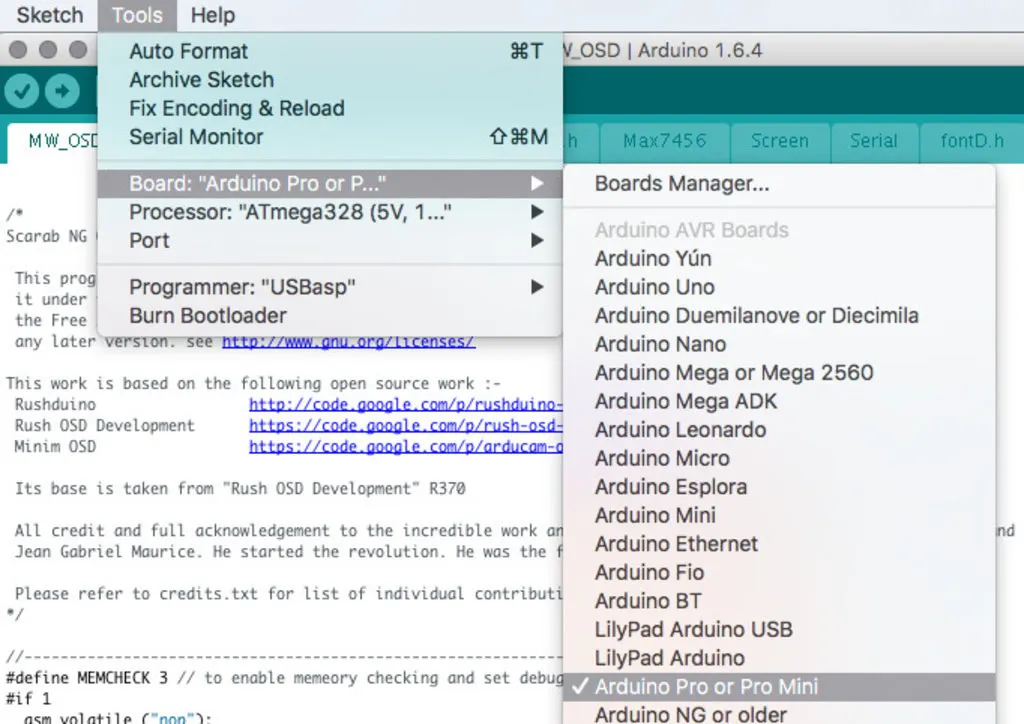Image resolution: width=1024 pixels, height=724 pixels.
Task: Choose Auto Format from Tools menu
Action: pyautogui.click(x=189, y=52)
